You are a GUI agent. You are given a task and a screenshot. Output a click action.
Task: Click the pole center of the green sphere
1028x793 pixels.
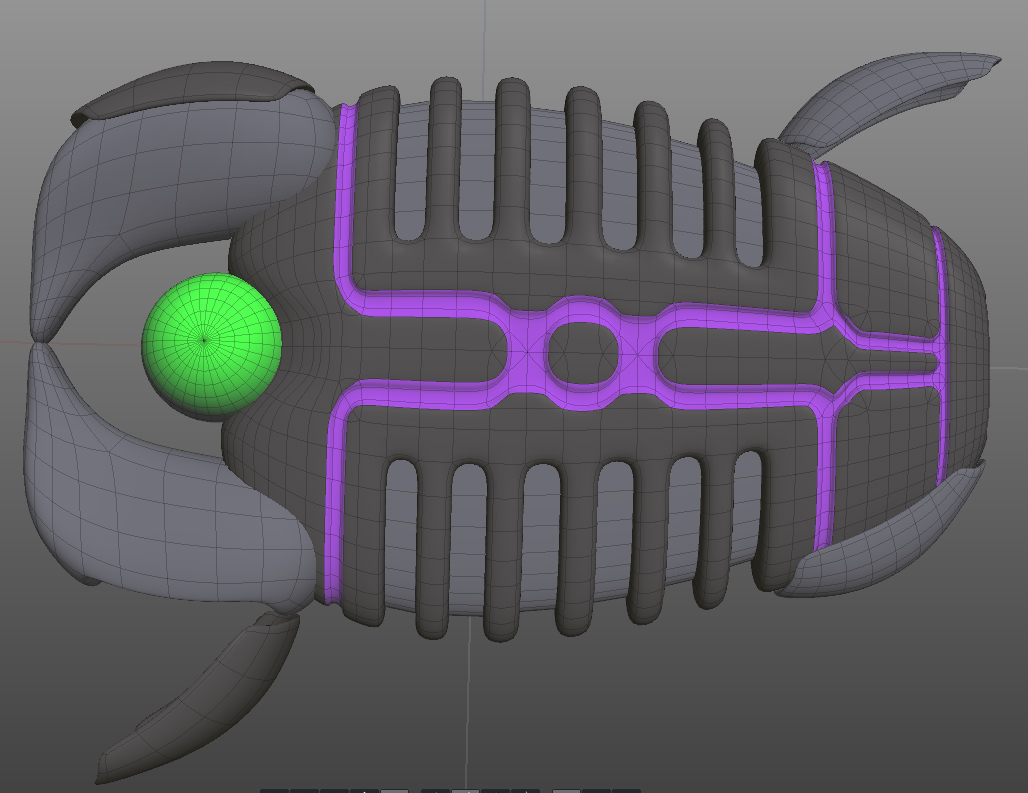click(x=204, y=341)
